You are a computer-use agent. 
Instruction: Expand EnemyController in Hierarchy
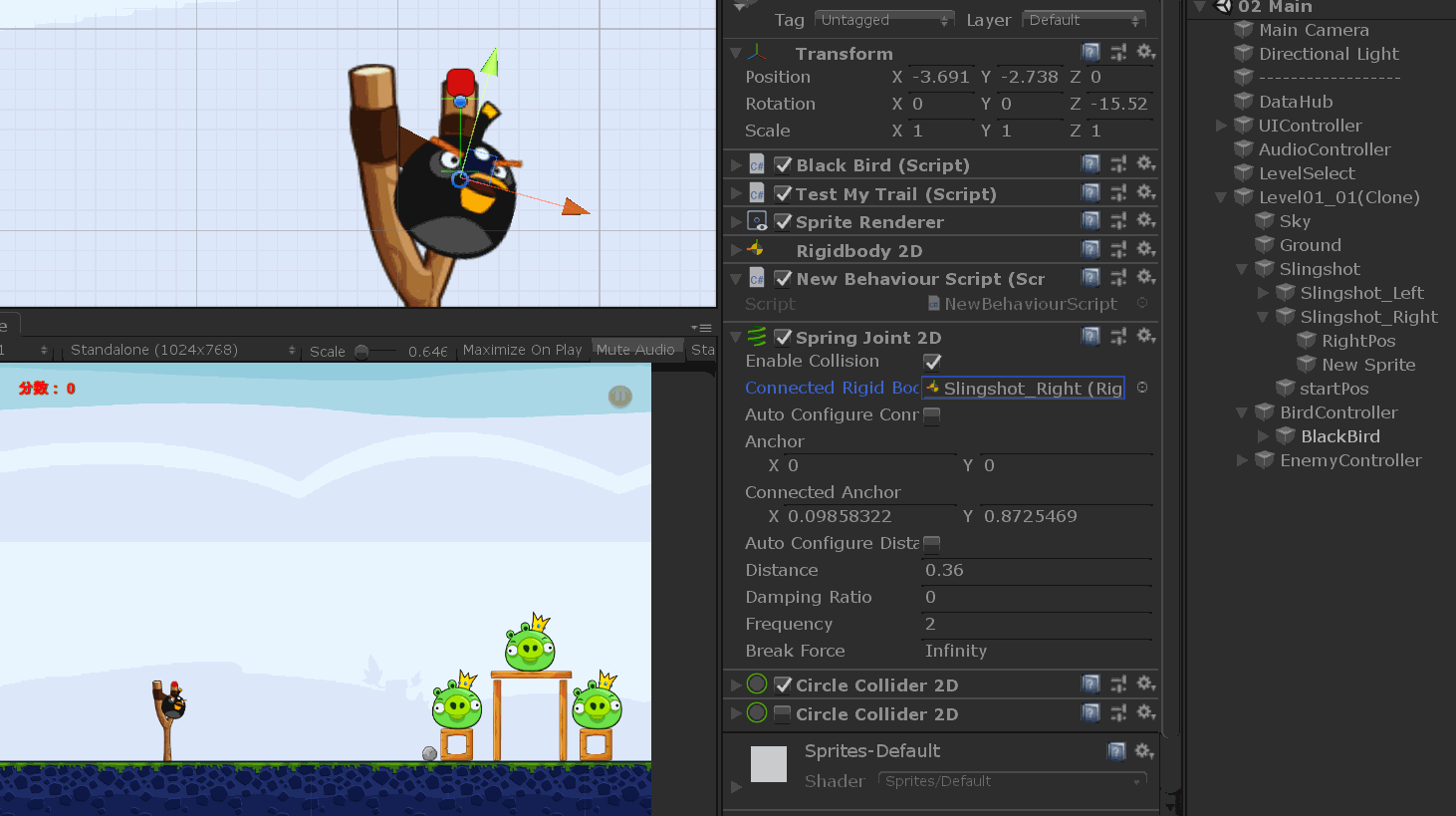(x=1242, y=460)
